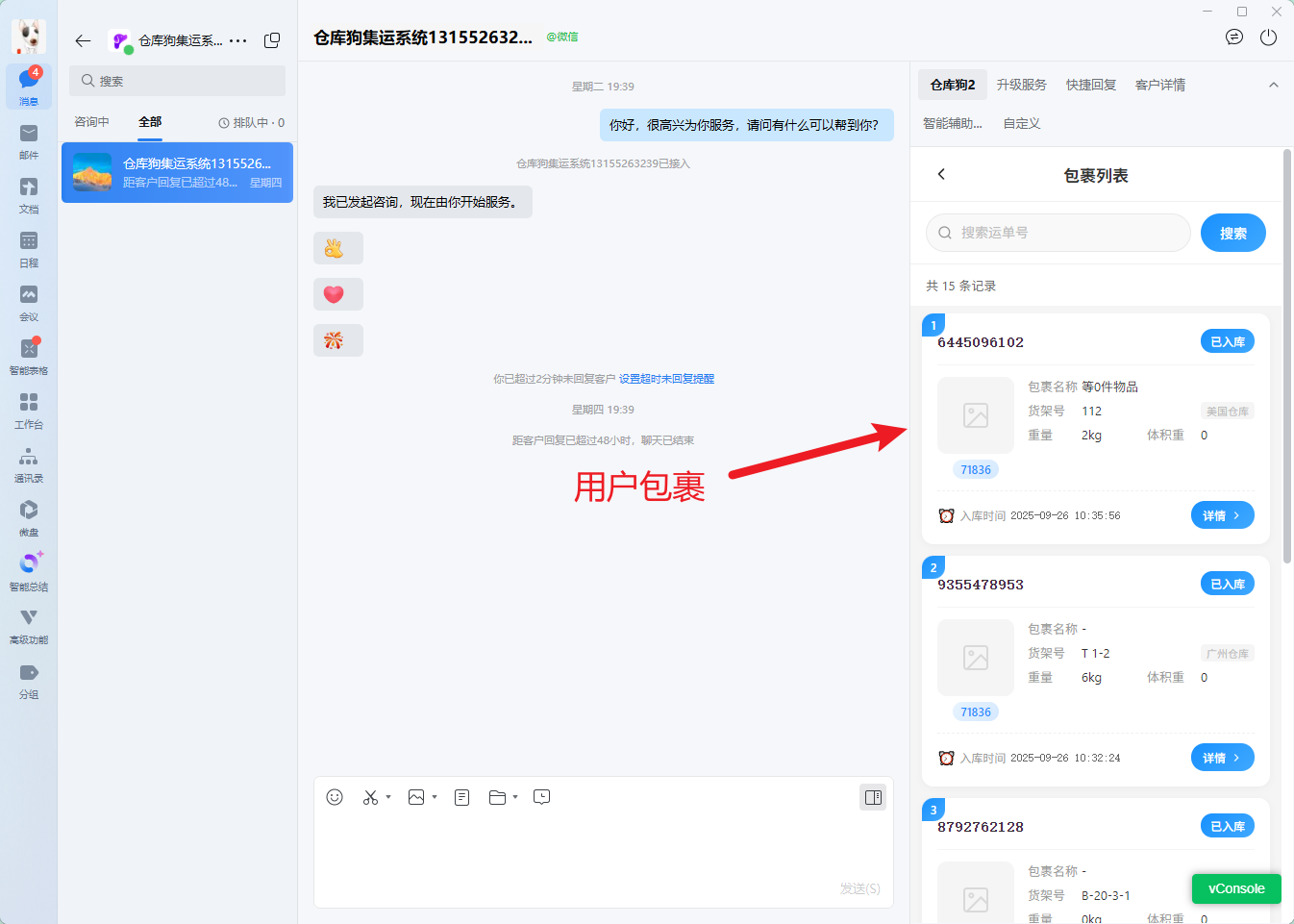1294x924 pixels.
Task: Switch to the 自定义 tab
Action: (x=1022, y=123)
